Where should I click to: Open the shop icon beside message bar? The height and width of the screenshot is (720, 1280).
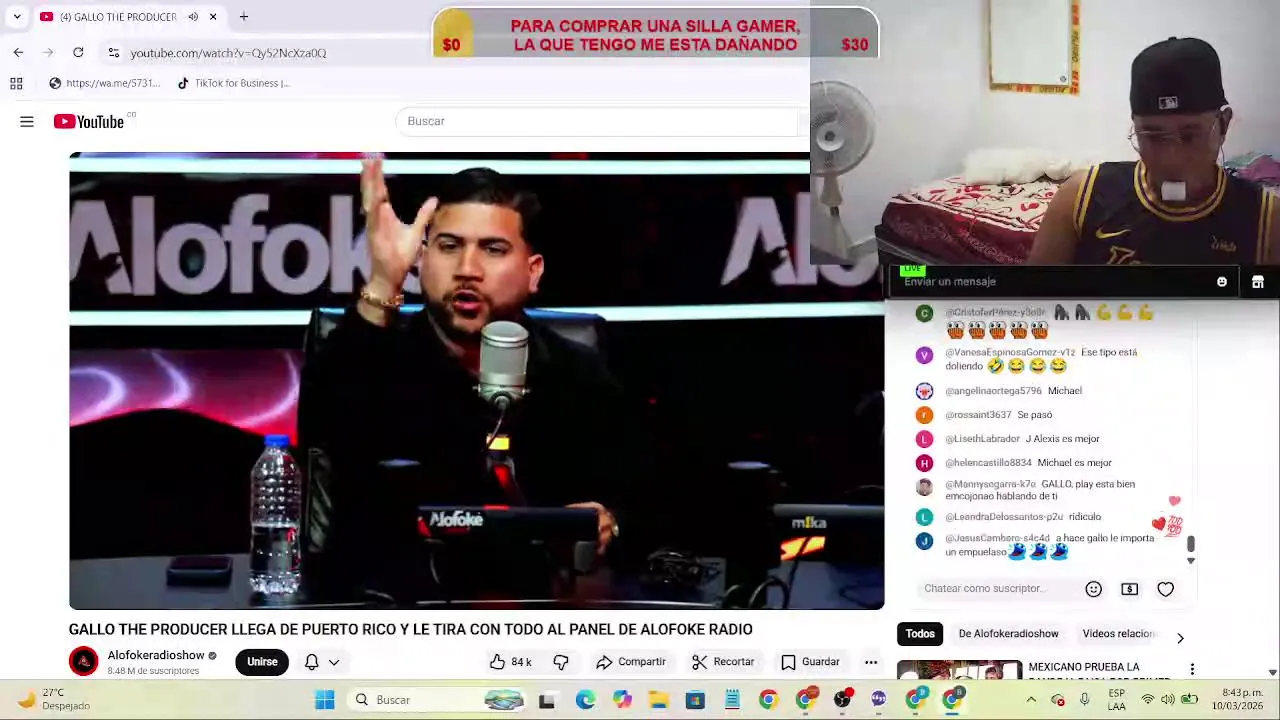click(x=1258, y=282)
